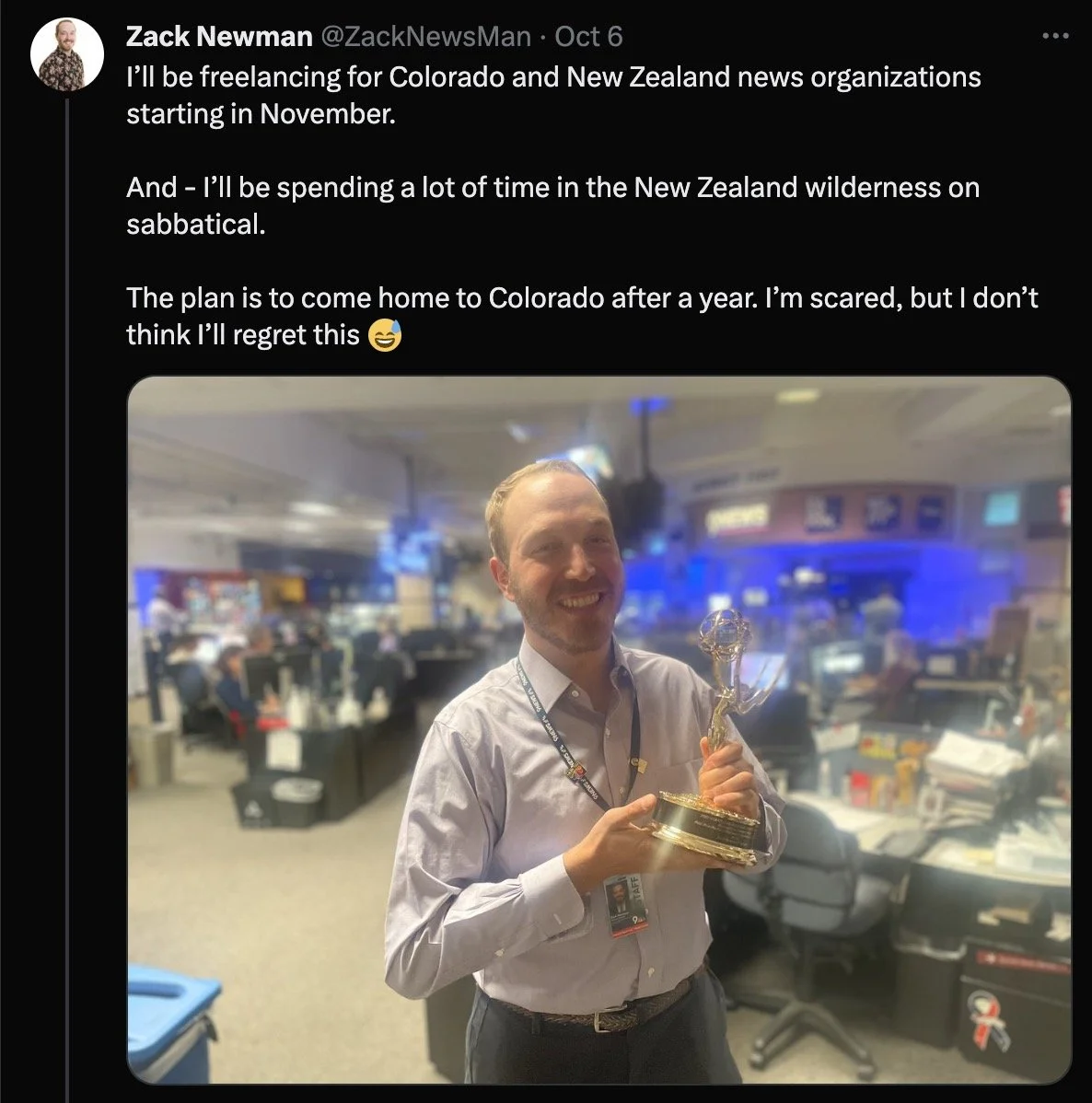
Task: Click Zack Newman's round profile avatar
Action: point(67,54)
